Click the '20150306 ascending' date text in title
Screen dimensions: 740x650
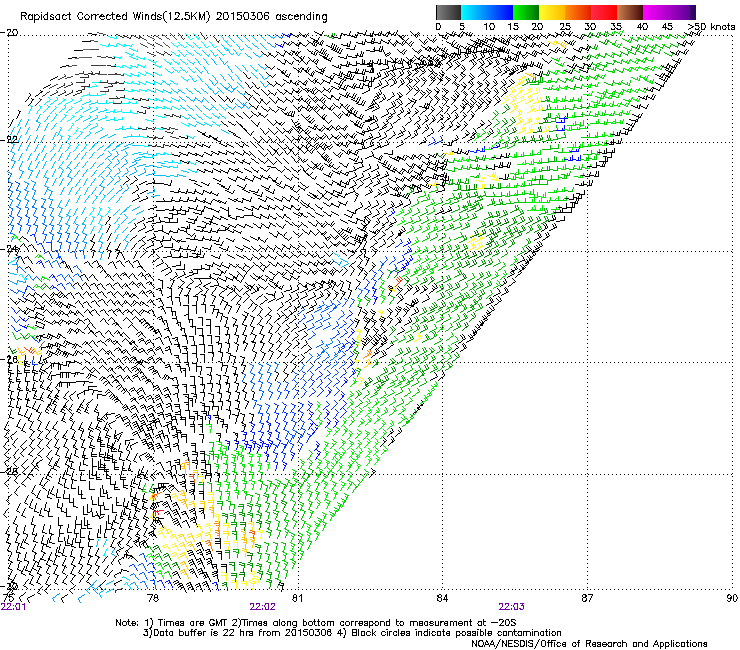[x=271, y=17]
